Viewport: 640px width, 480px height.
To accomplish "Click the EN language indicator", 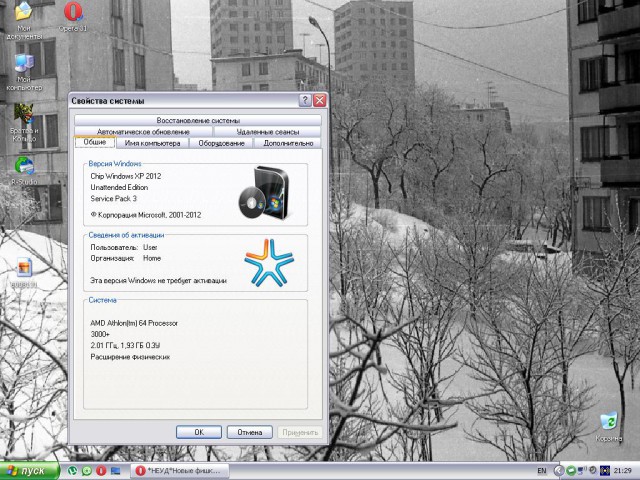I will pyautogui.click(x=542, y=471).
